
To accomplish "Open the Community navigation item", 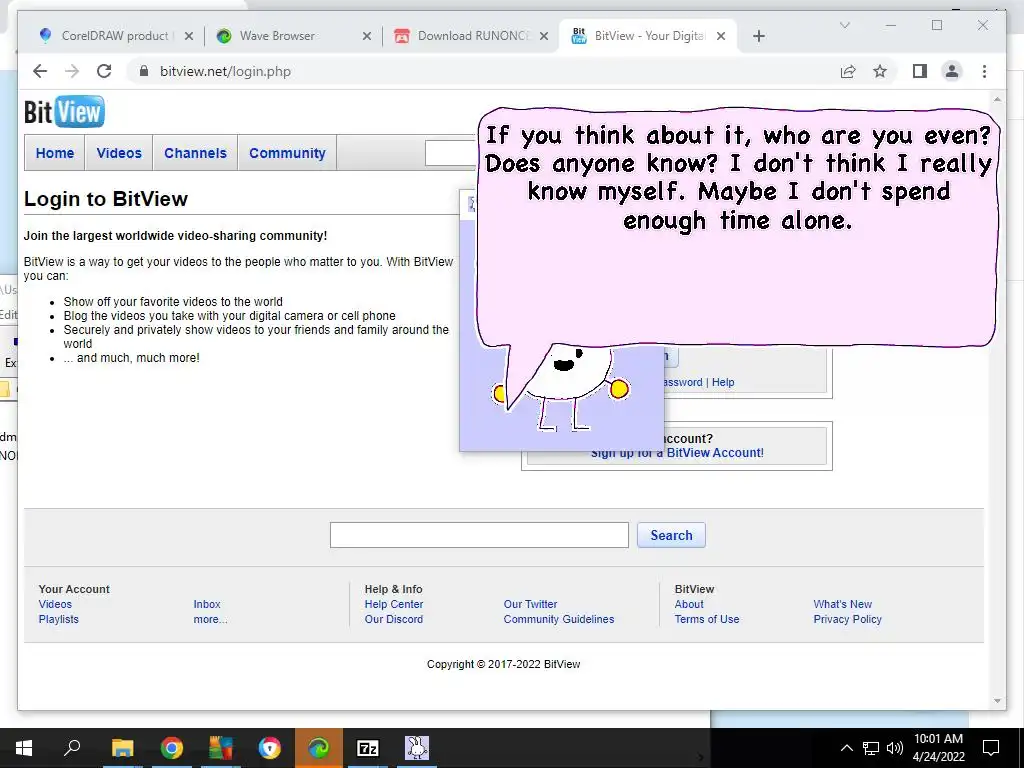I will pyautogui.click(x=287, y=153).
